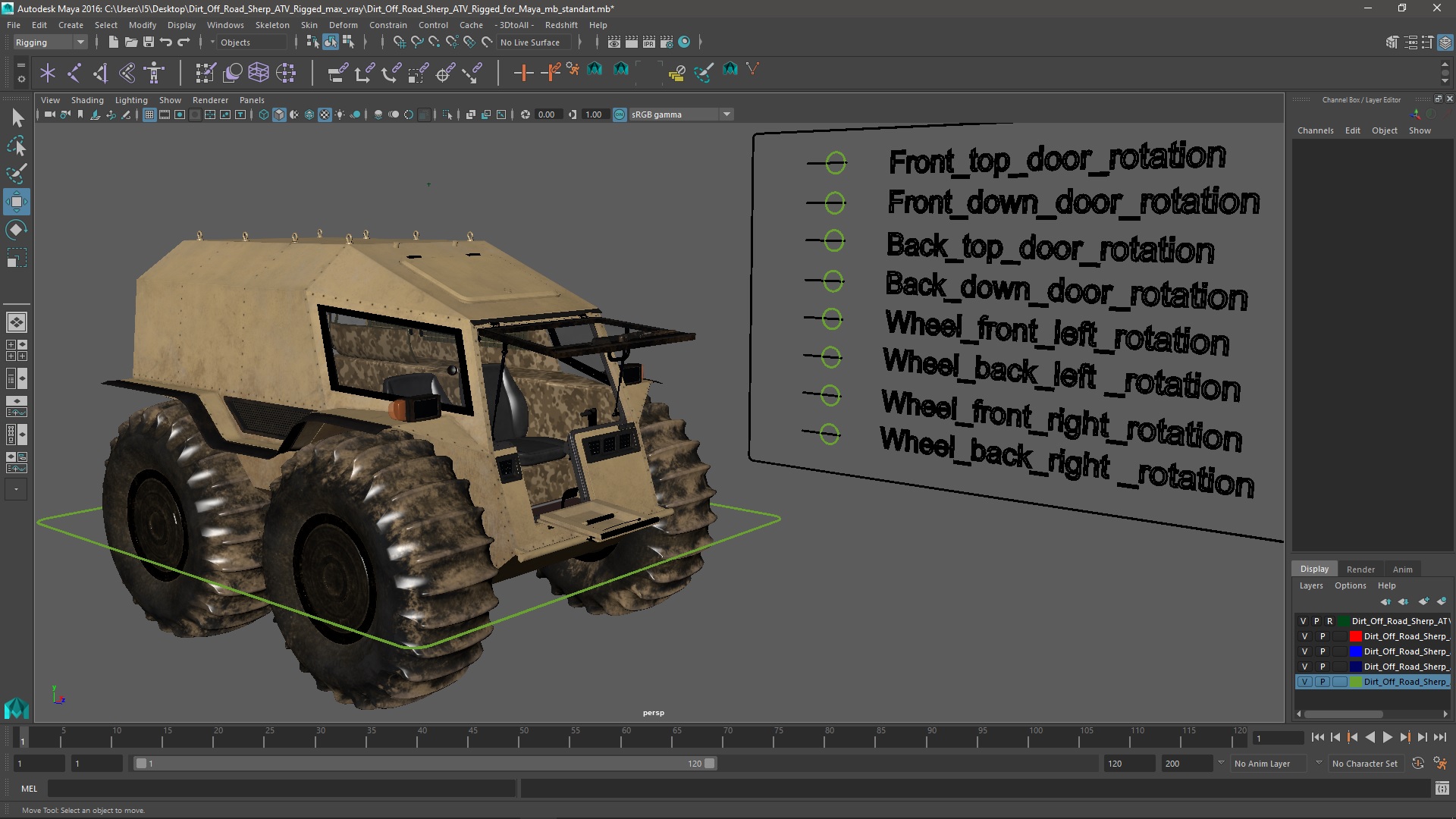The width and height of the screenshot is (1456, 819).
Task: Toggle the viewport Grid display button
Action: (149, 115)
